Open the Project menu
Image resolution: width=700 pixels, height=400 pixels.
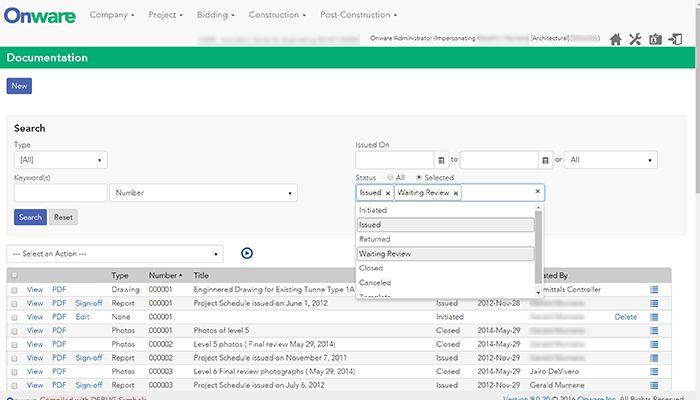point(166,15)
